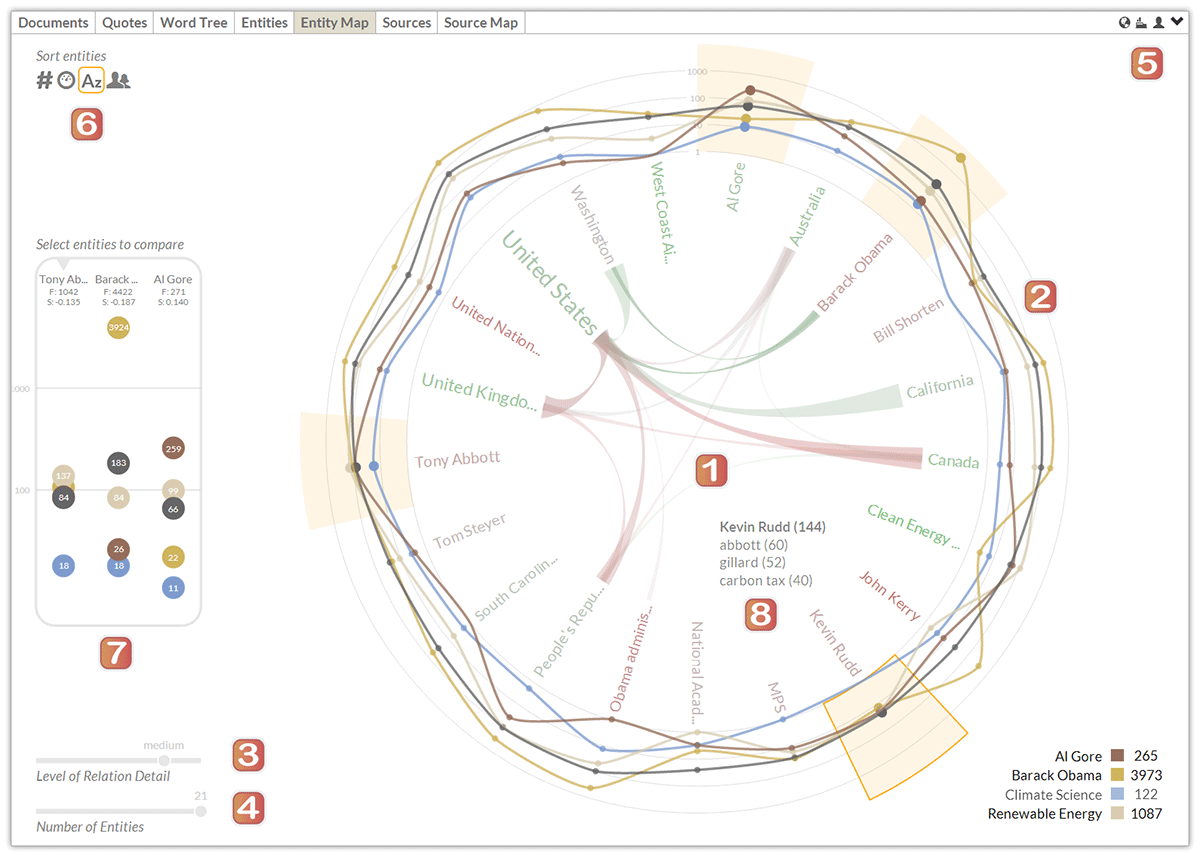Click the Number of Entities slider handle
The width and height of the screenshot is (1200, 857).
tap(201, 811)
